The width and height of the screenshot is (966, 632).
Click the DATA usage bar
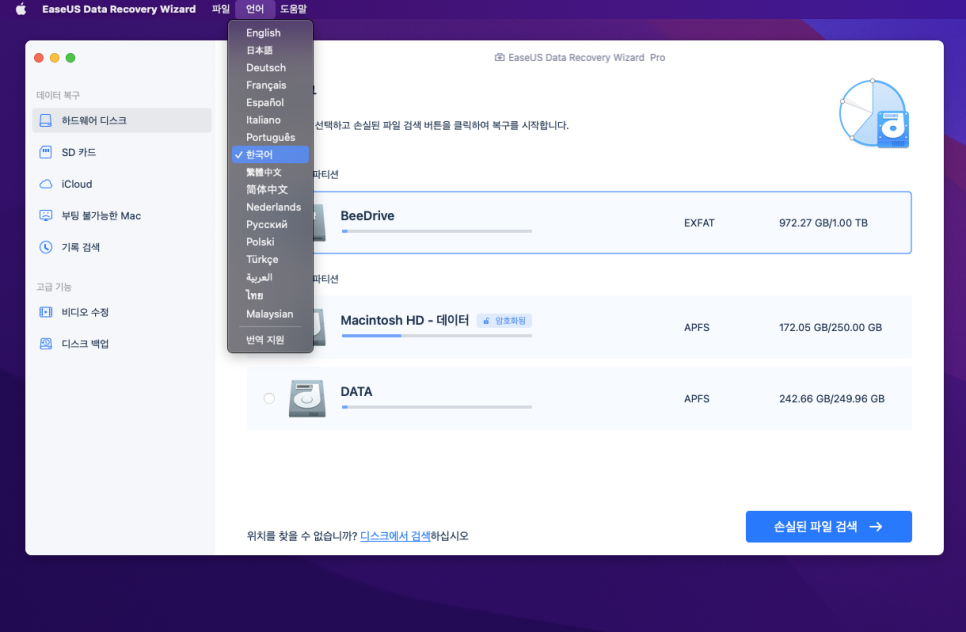point(437,407)
